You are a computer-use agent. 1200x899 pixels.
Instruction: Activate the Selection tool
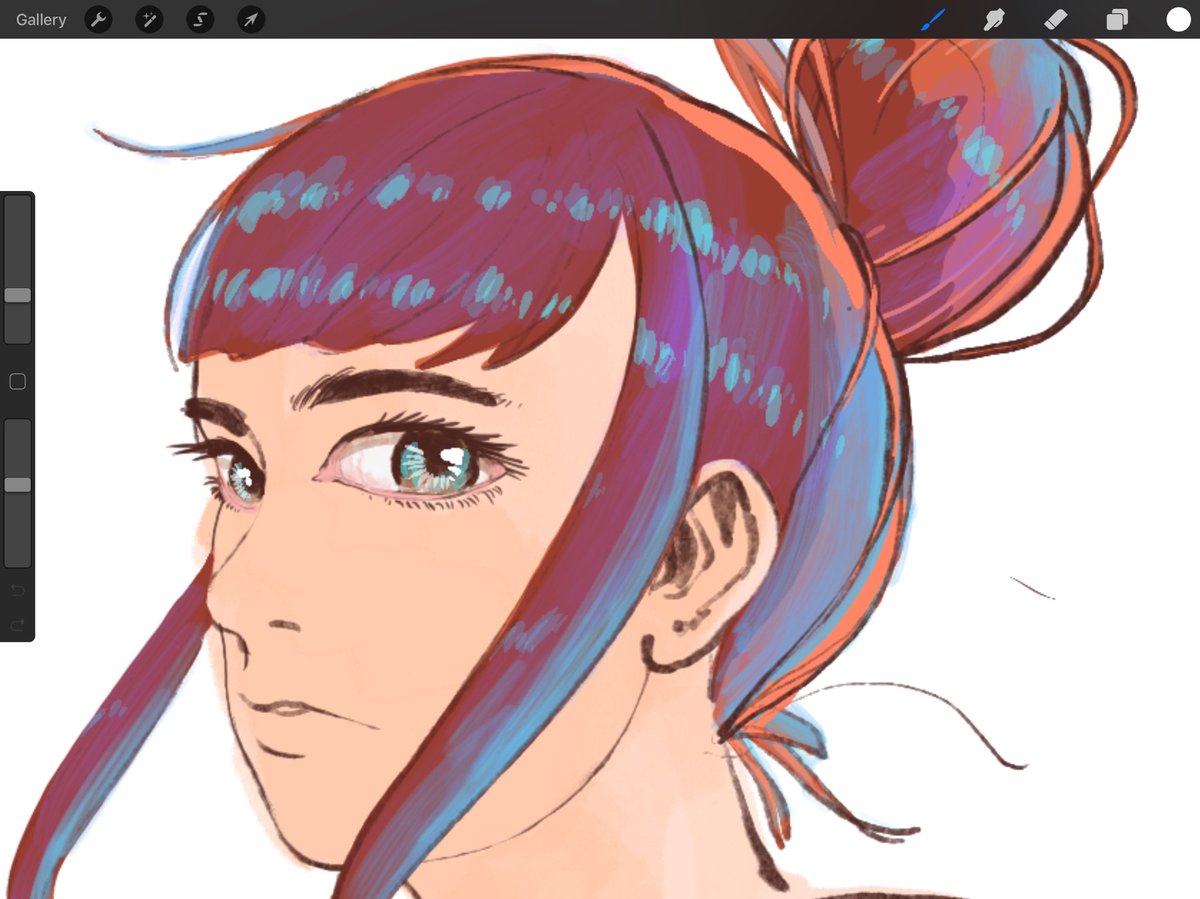point(200,19)
